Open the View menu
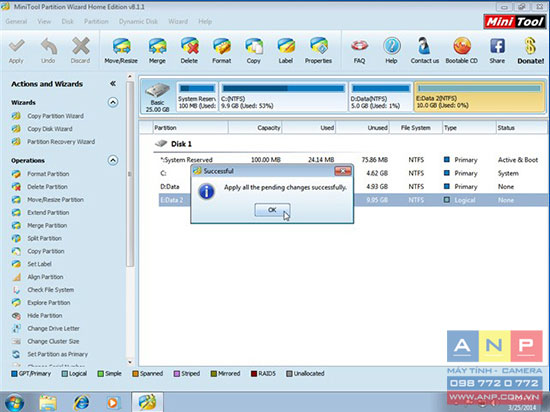 click(x=44, y=21)
